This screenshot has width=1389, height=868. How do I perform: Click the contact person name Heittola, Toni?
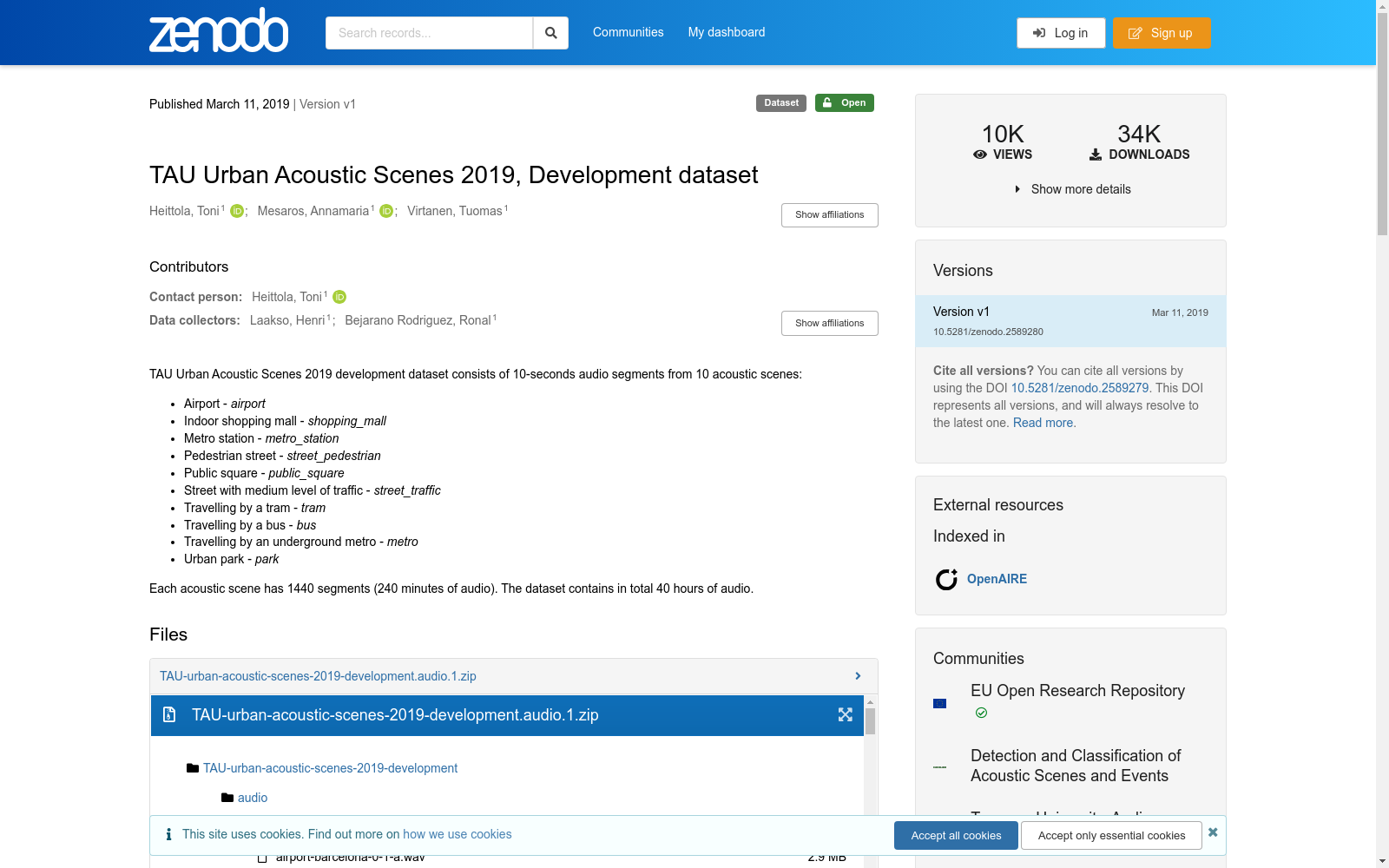[286, 297]
